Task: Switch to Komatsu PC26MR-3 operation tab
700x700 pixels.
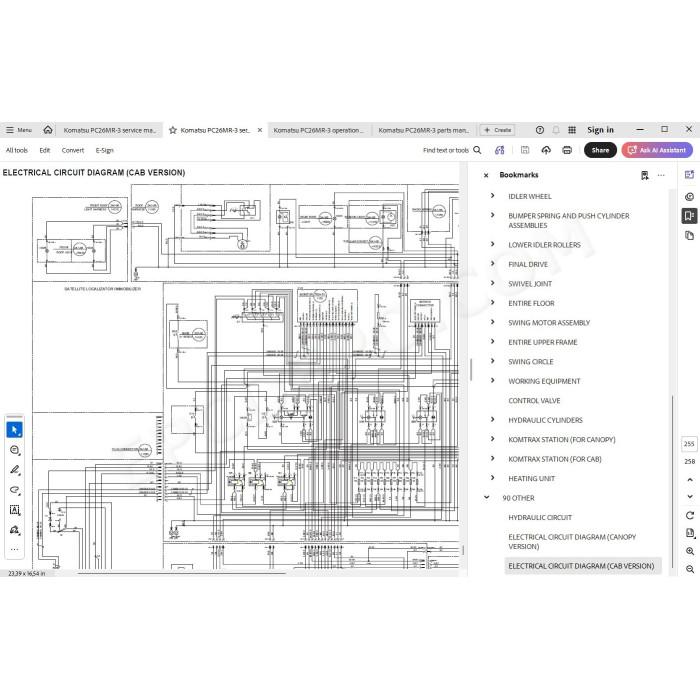Action: [318, 130]
